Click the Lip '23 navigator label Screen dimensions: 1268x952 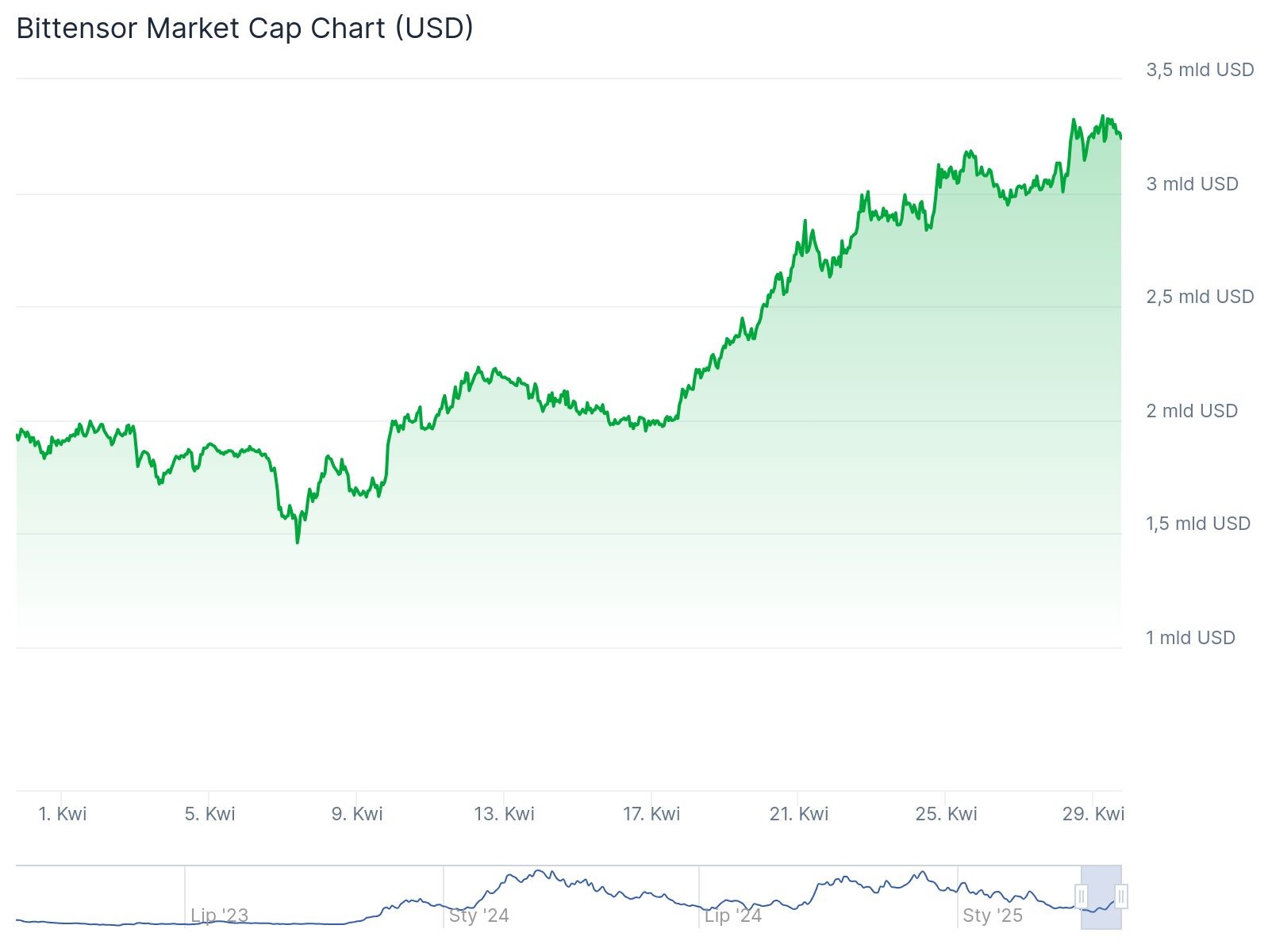[220, 916]
